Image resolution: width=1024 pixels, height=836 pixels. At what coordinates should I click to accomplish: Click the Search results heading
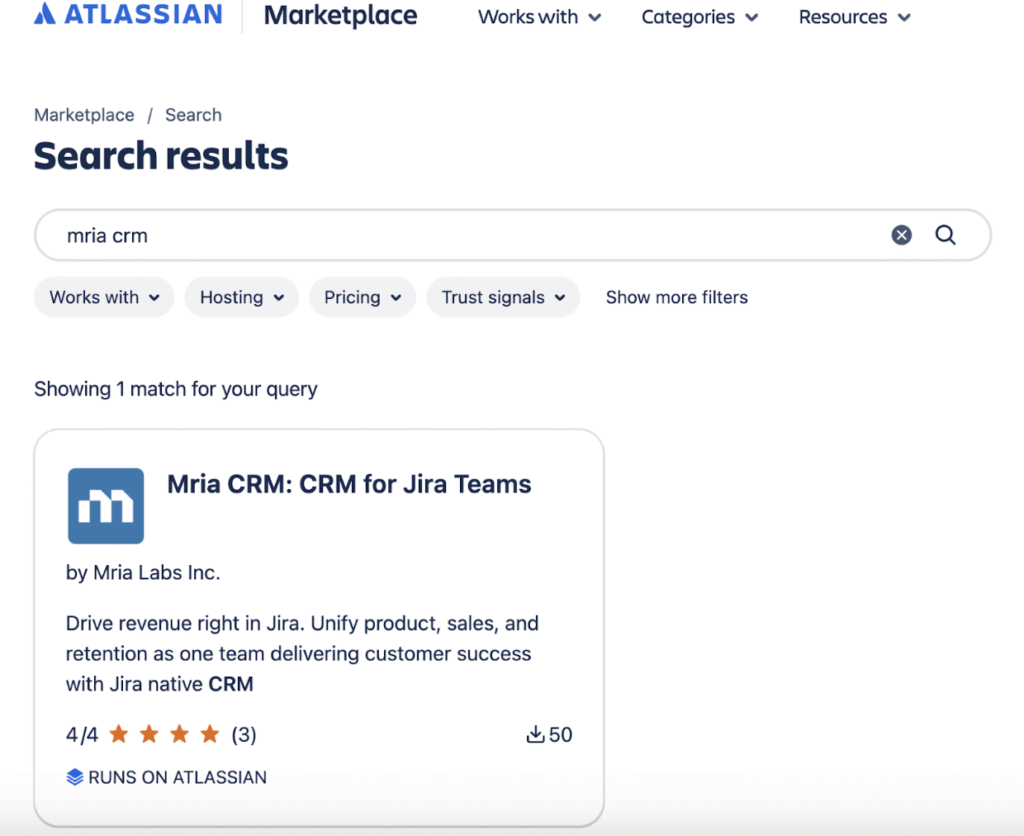click(x=161, y=156)
